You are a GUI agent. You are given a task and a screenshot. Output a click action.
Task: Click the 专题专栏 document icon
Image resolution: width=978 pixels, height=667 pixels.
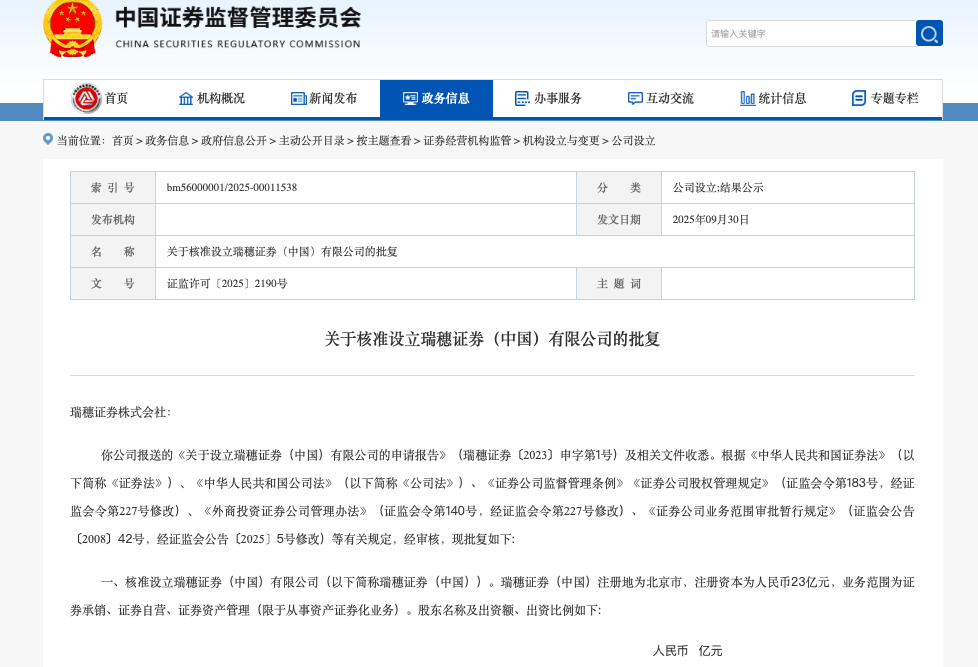[x=859, y=98]
